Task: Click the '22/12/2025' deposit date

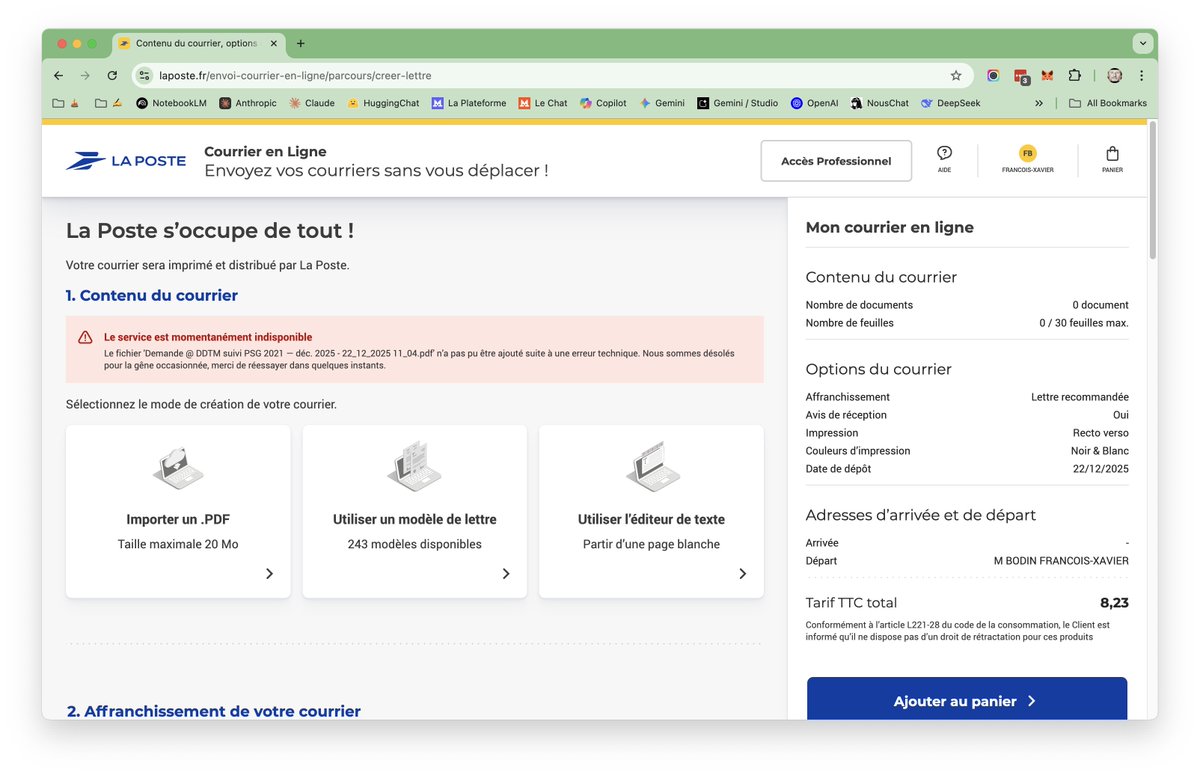Action: pyautogui.click(x=1101, y=469)
